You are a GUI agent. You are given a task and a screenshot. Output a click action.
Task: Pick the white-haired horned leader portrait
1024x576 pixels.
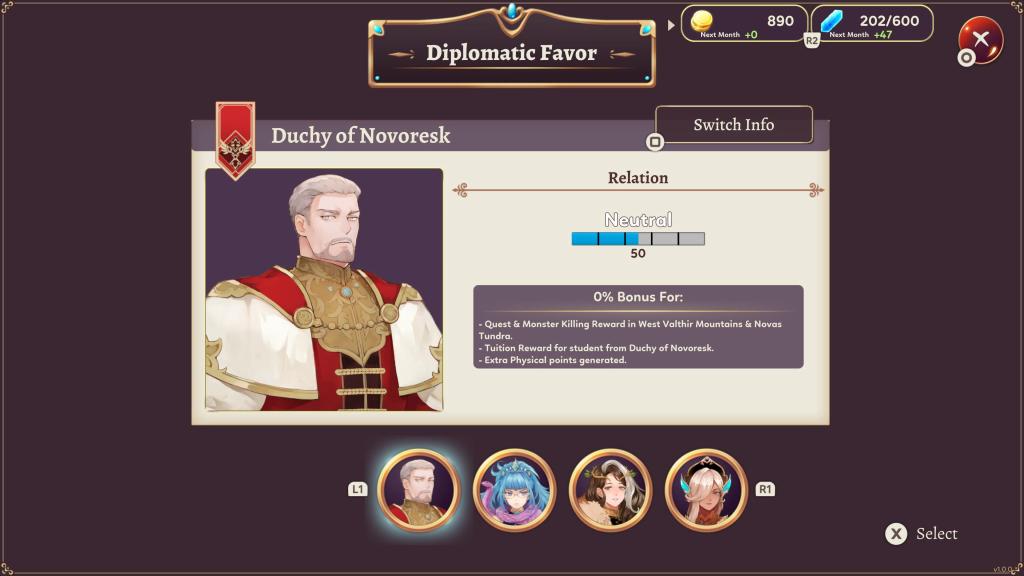tap(706, 490)
